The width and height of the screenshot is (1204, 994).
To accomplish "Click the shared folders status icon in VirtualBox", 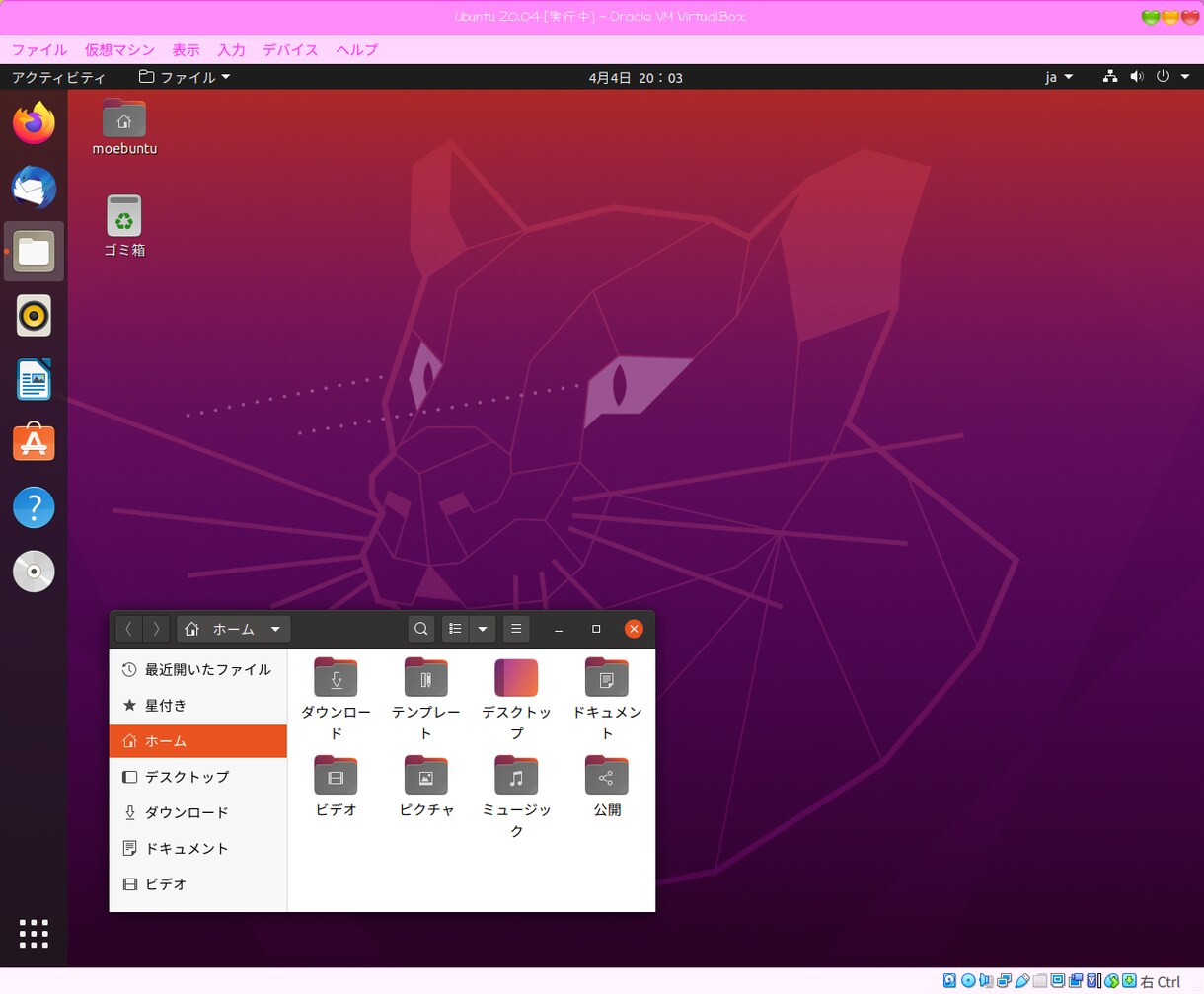I will tap(1040, 980).
